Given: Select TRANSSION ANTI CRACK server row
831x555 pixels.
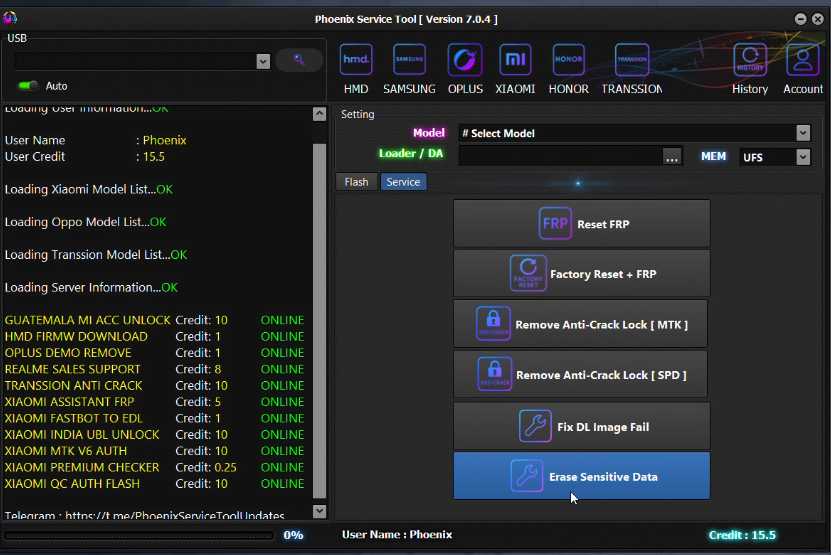Looking at the screenshot, I should (154, 386).
